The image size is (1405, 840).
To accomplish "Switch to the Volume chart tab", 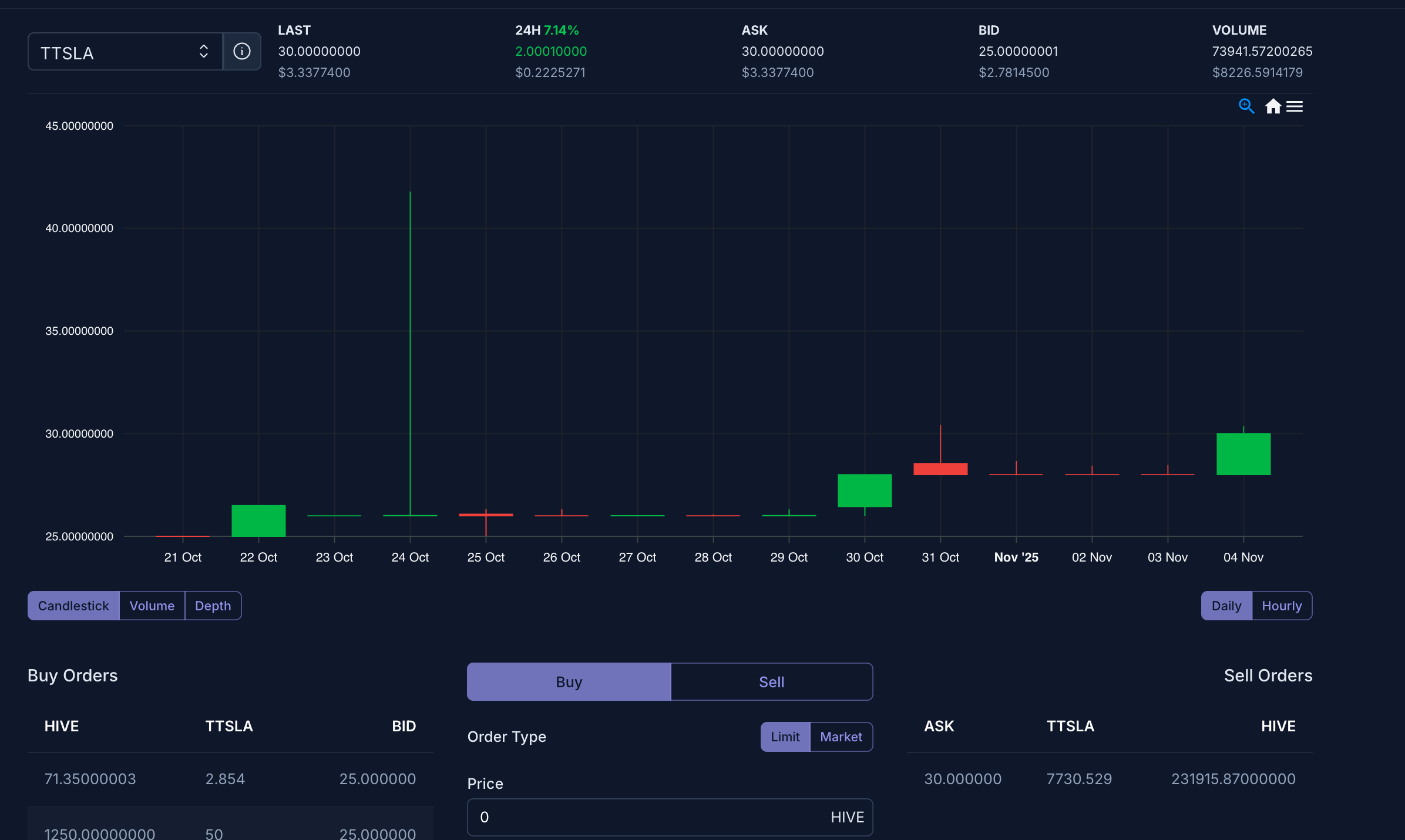I will click(152, 606).
